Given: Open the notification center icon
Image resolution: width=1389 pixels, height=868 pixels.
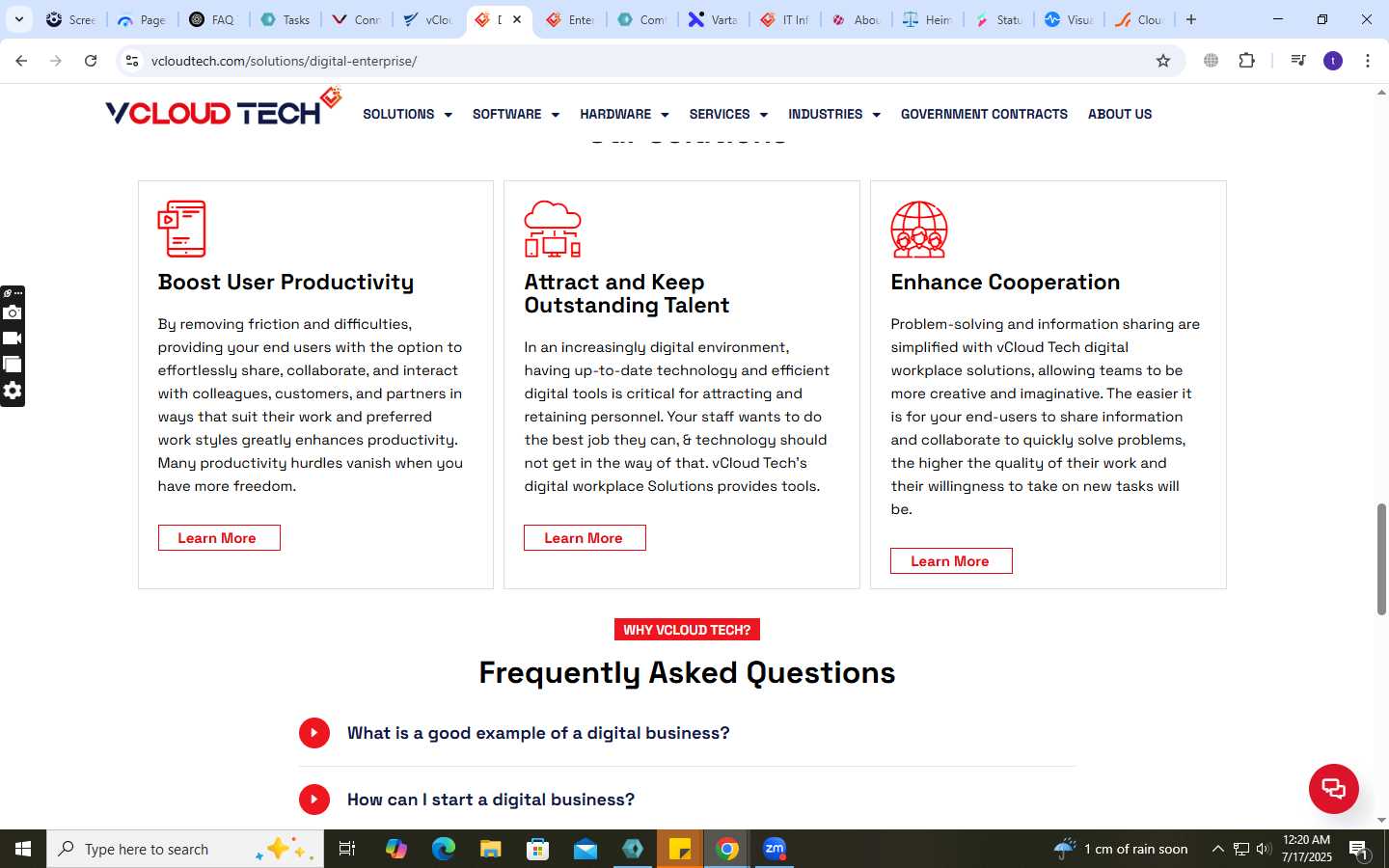Looking at the screenshot, I should tap(1359, 849).
